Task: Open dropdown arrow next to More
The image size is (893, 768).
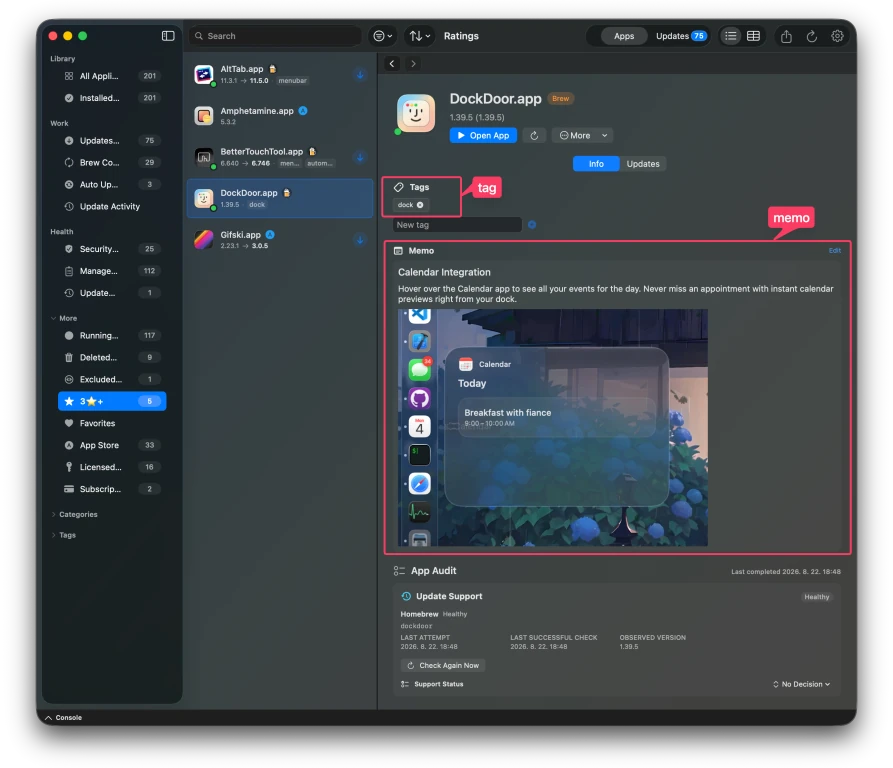Action: pyautogui.click(x=604, y=135)
